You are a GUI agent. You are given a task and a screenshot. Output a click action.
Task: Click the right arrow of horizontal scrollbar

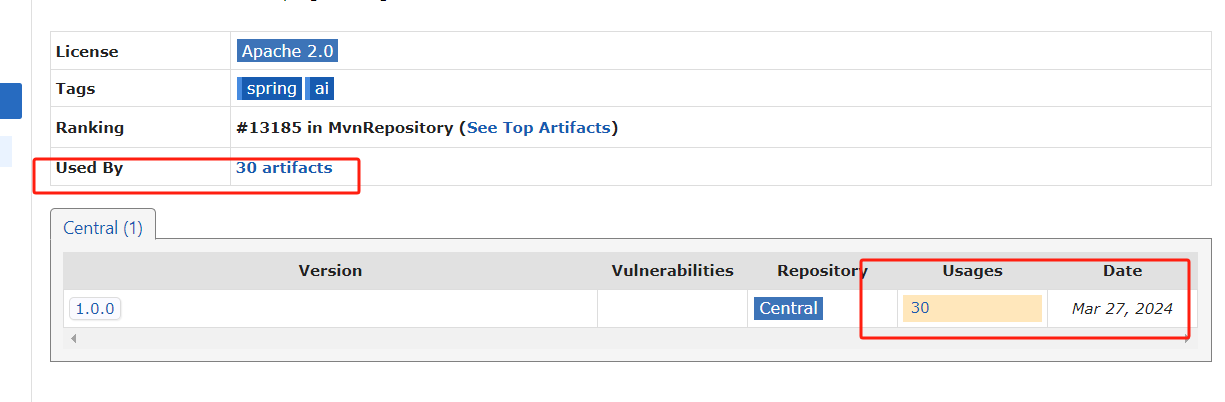coord(1186,338)
